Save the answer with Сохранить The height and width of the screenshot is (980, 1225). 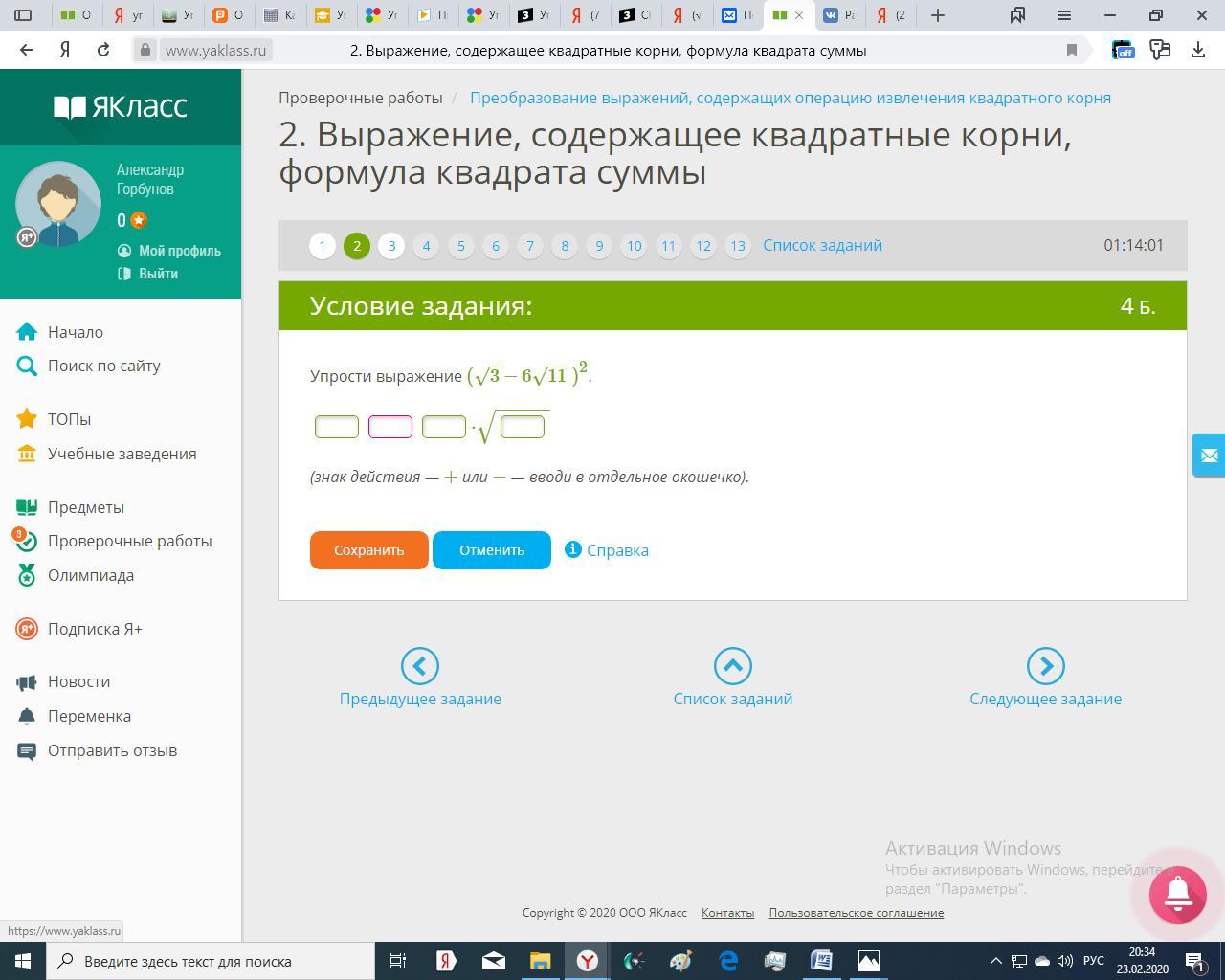369,550
